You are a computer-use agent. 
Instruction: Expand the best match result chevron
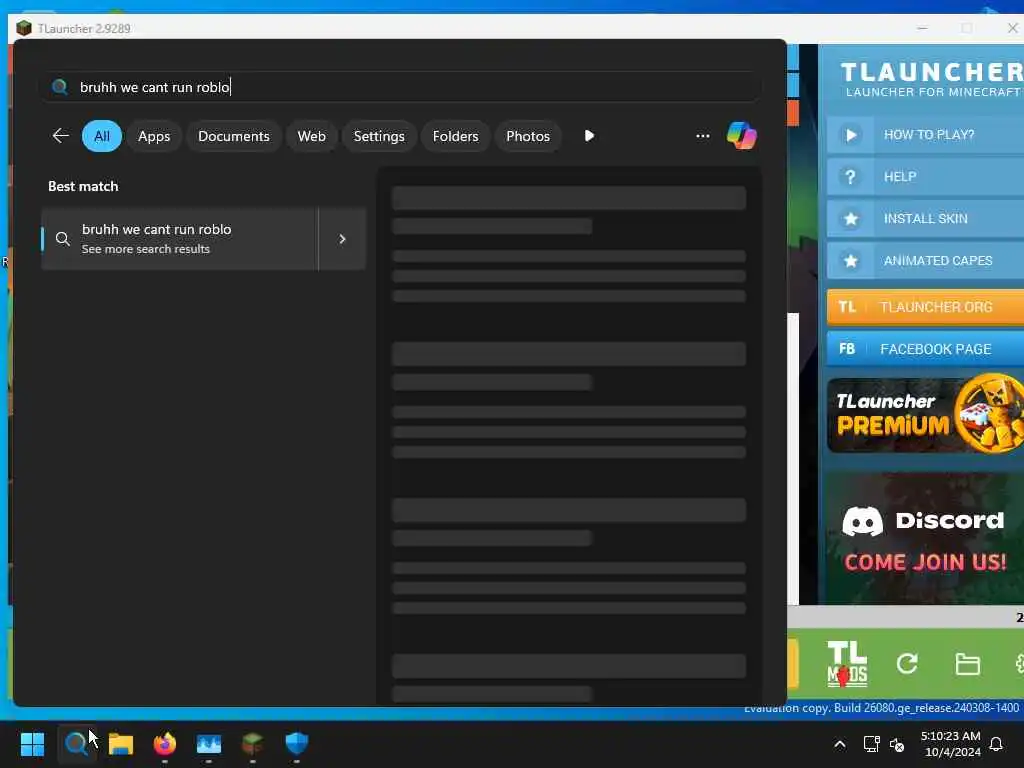coord(342,239)
